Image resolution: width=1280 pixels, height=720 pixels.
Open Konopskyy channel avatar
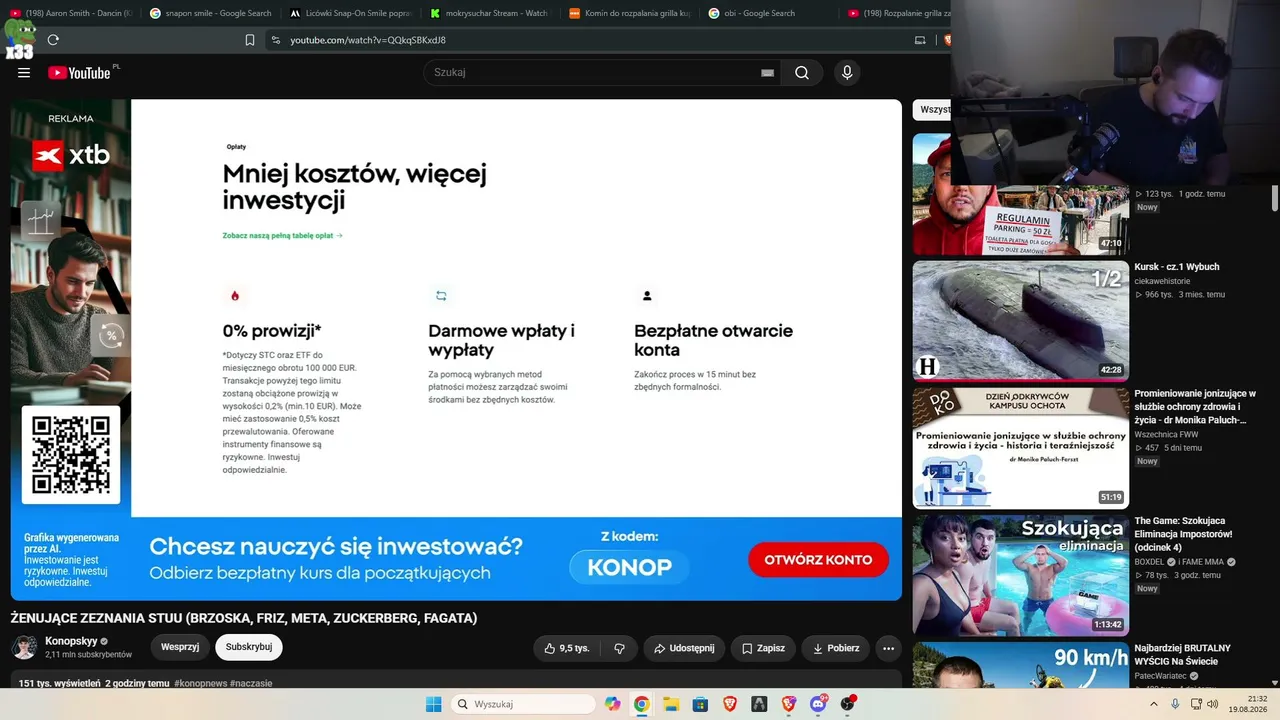click(24, 647)
